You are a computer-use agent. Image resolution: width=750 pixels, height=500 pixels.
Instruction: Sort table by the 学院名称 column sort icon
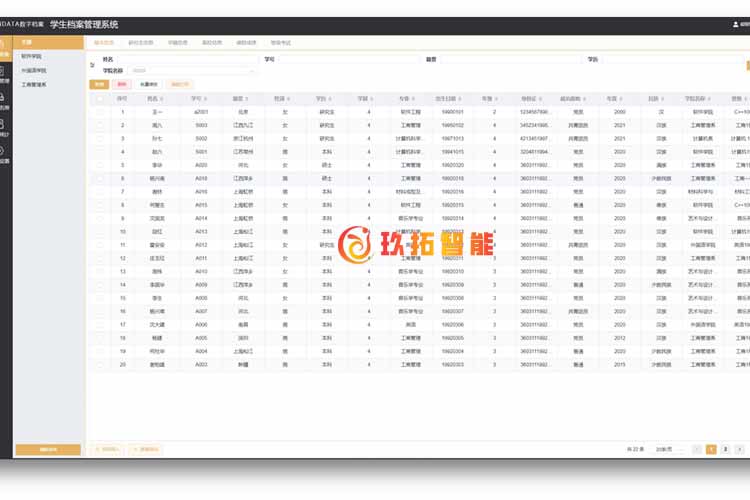709,99
